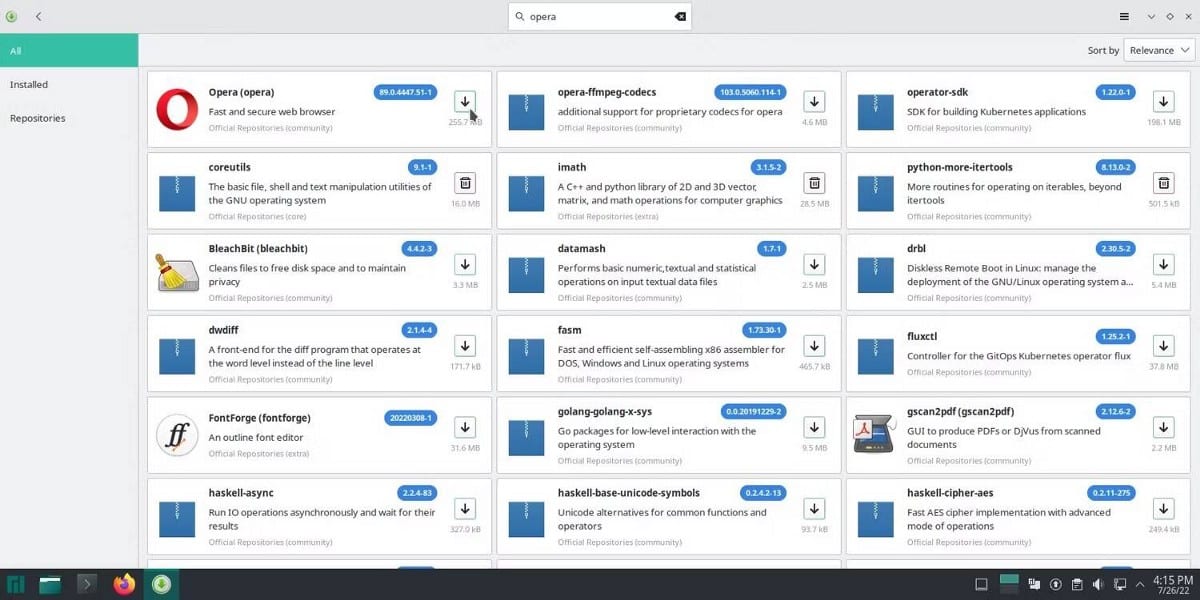This screenshot has width=1200, height=600.
Task: Open a terminal from the taskbar
Action: pyautogui.click(x=86, y=584)
